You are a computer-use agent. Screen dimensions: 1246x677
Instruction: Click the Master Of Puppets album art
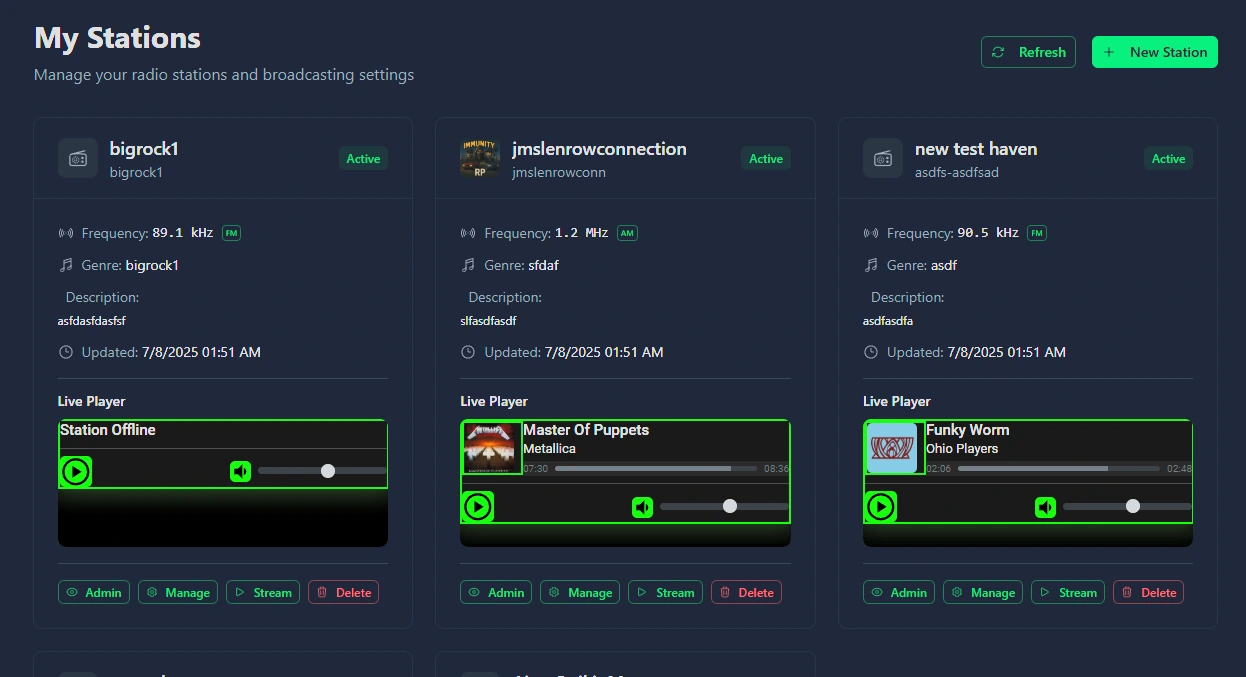(492, 448)
